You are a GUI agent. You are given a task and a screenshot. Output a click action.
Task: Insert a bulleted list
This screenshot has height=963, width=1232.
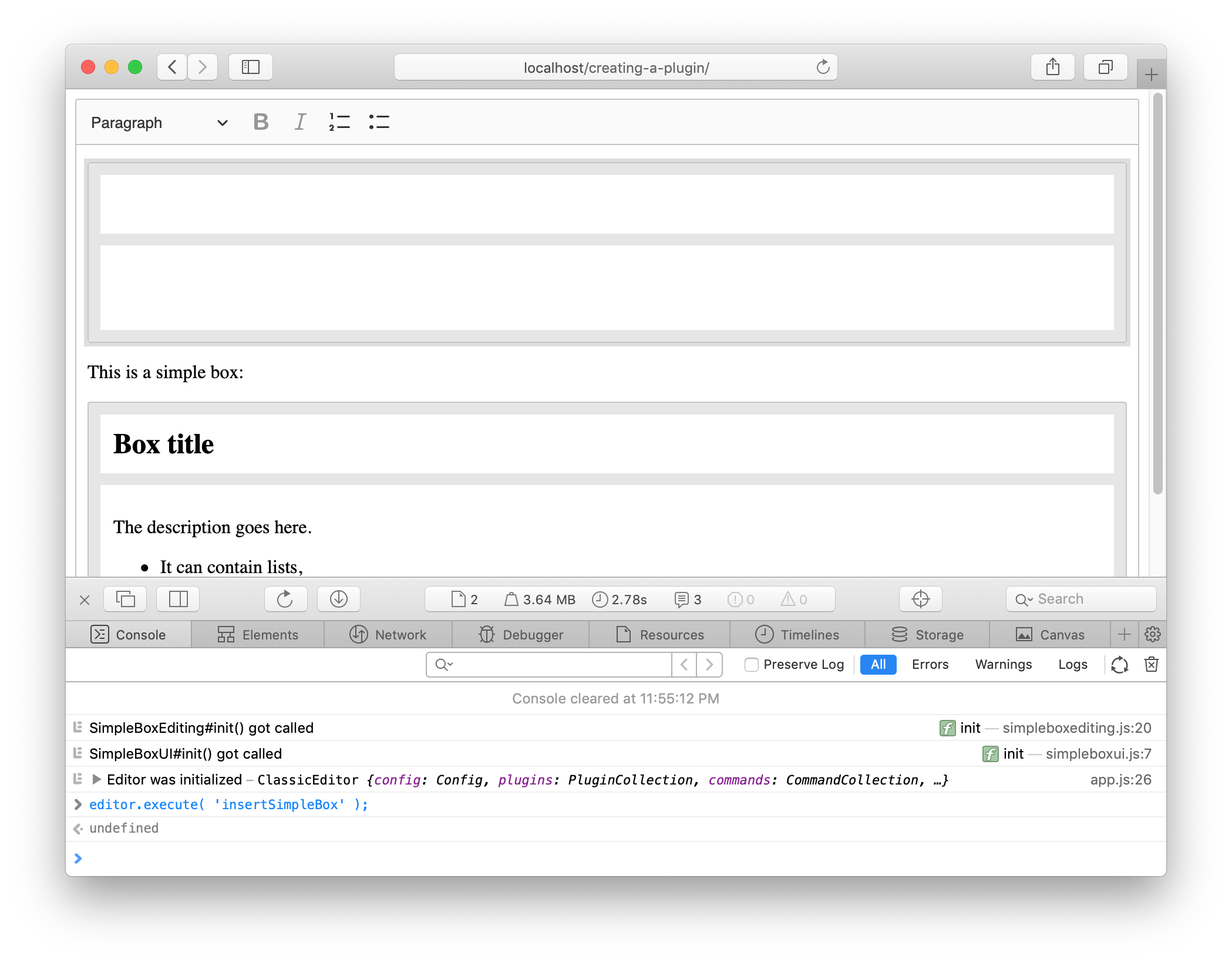pos(379,122)
